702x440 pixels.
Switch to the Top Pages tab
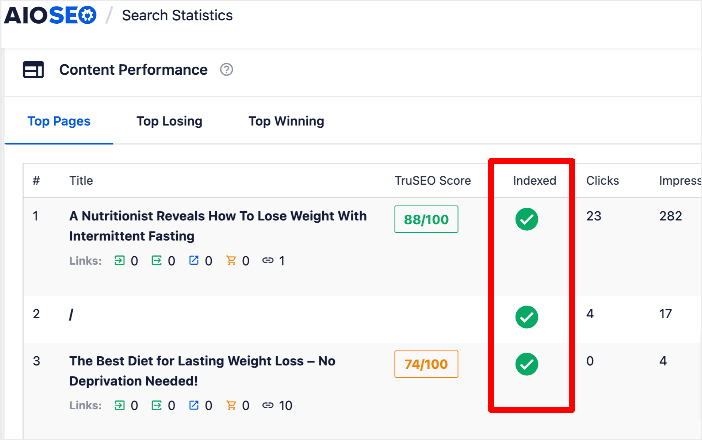(x=59, y=122)
